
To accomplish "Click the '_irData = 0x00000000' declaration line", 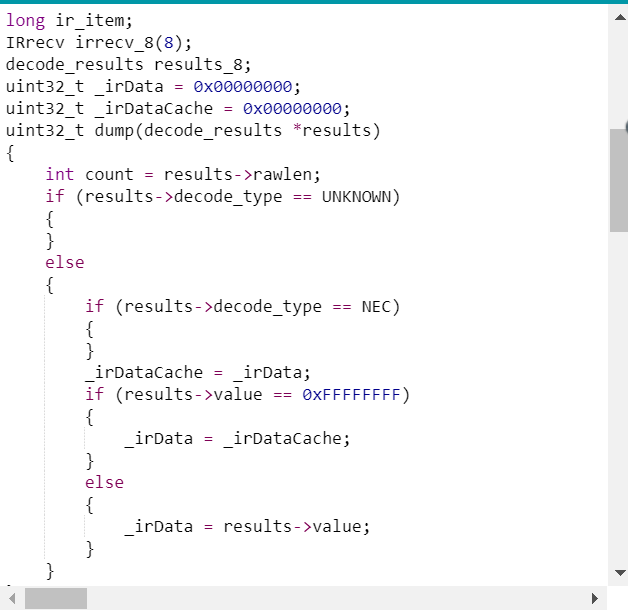I will [x=153, y=87].
